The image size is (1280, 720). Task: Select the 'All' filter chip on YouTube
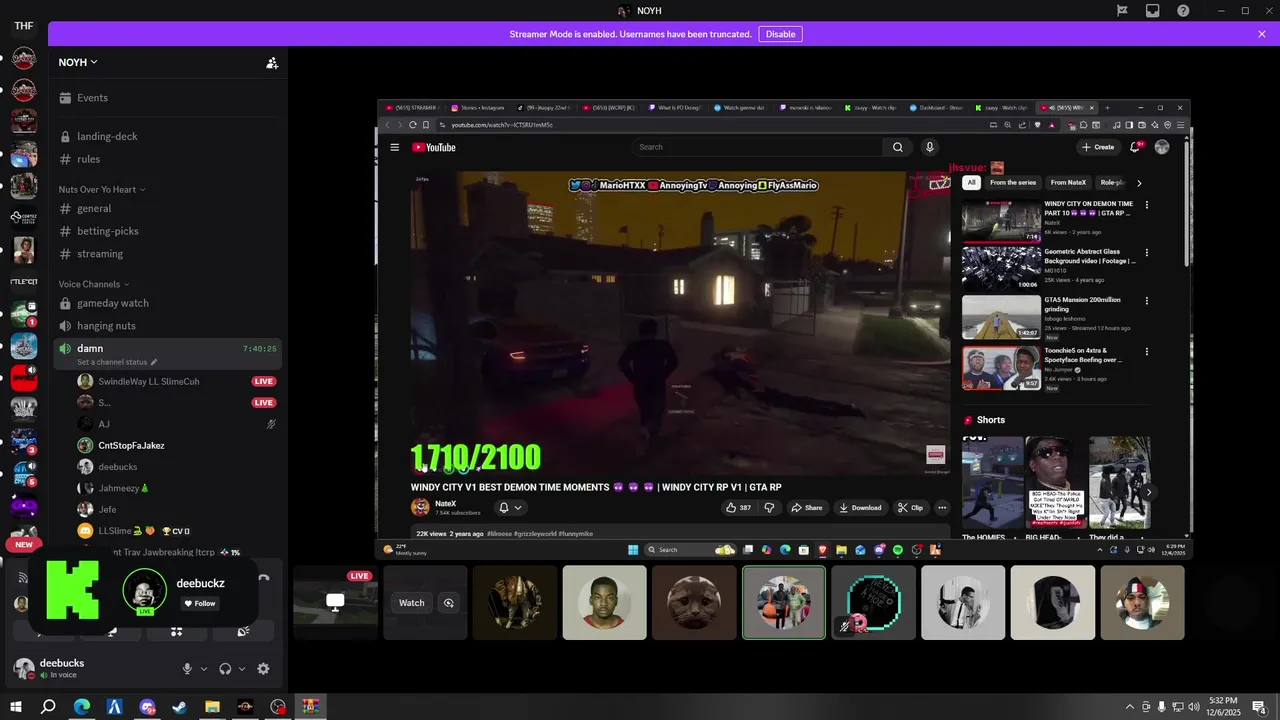[x=971, y=183]
